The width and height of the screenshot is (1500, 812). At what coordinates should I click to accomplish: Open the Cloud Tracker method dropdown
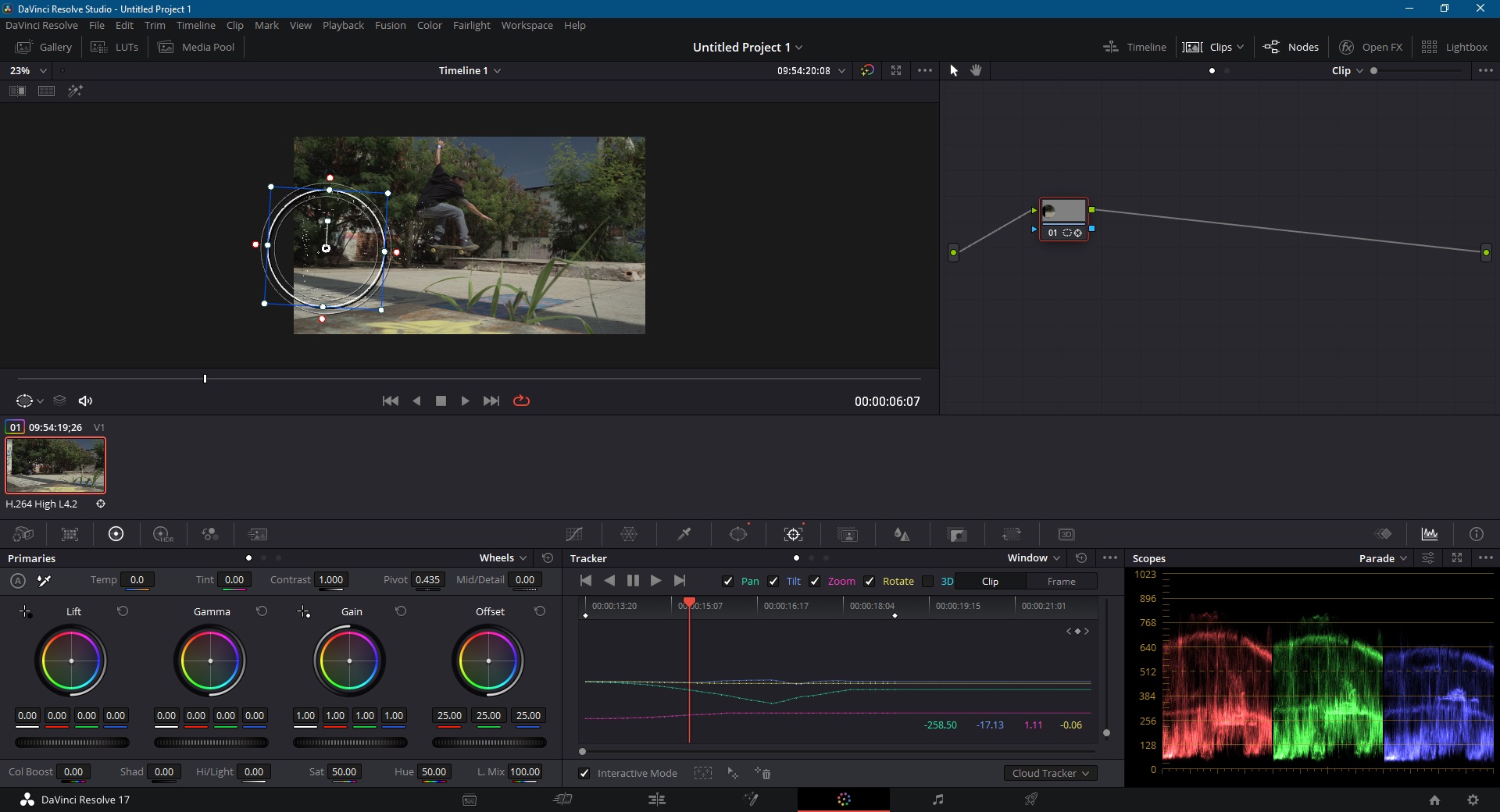tap(1050, 773)
